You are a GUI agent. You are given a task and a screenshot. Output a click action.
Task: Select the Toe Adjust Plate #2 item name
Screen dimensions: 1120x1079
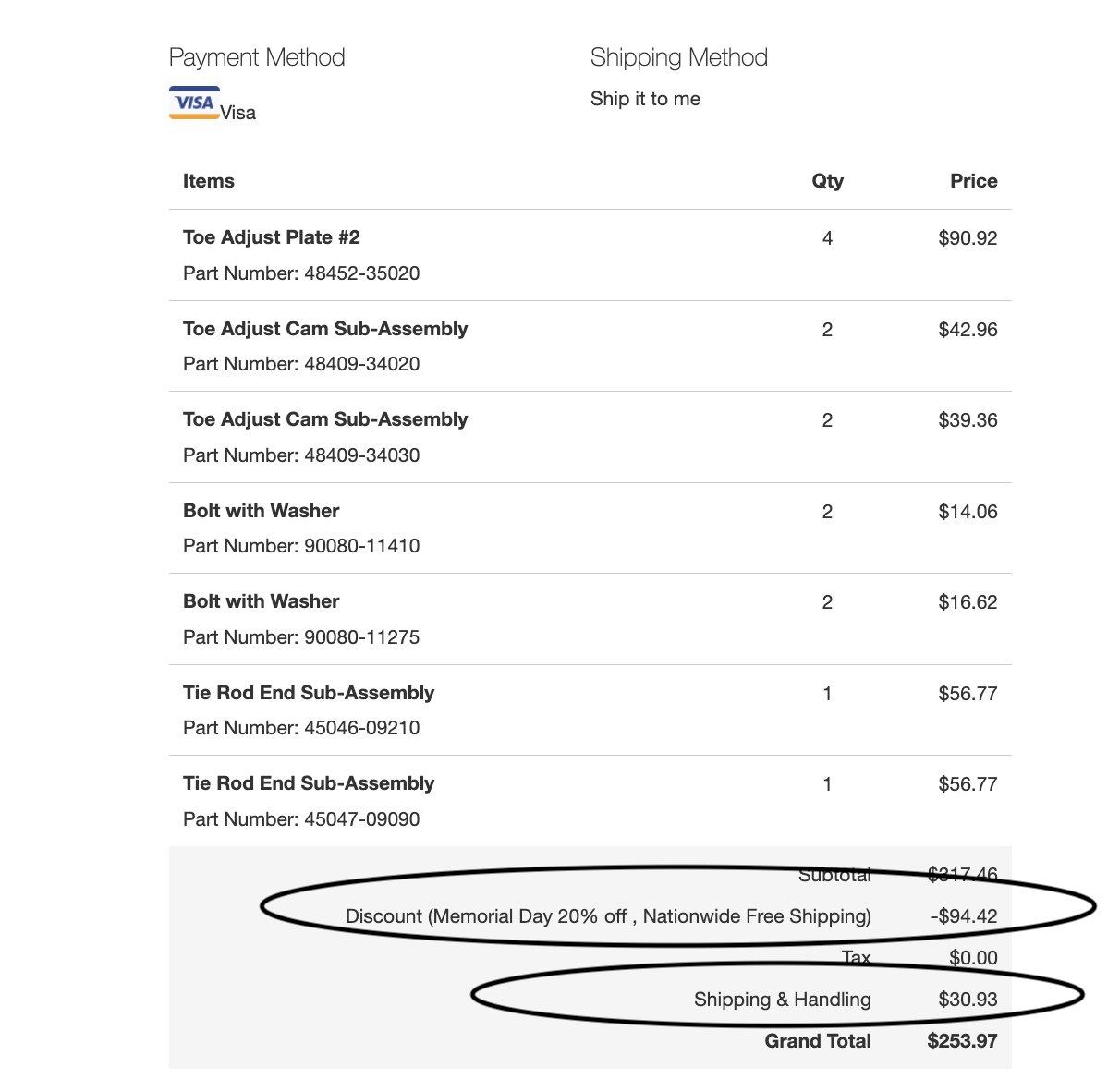(271, 237)
